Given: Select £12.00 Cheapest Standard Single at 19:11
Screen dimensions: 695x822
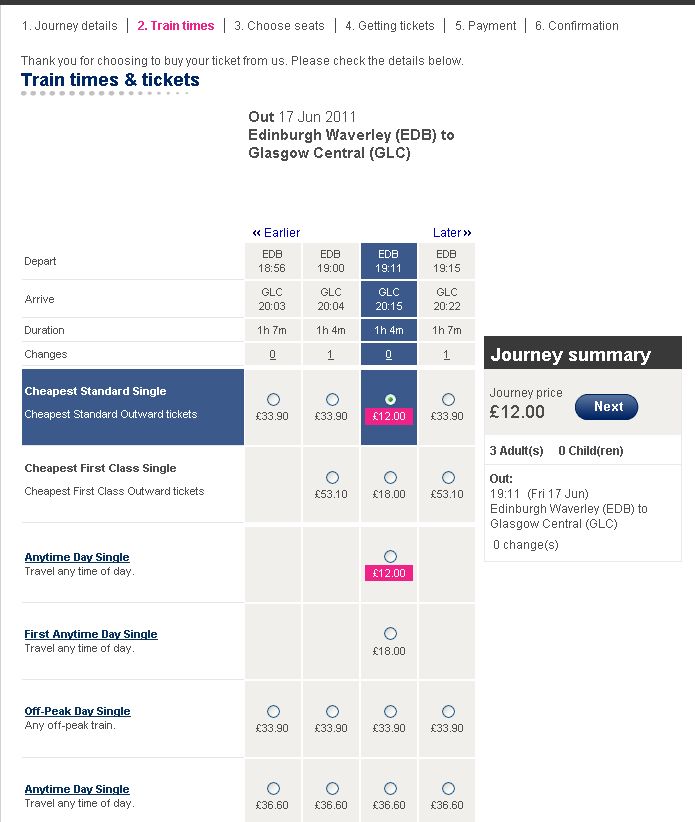Looking at the screenshot, I should [x=390, y=400].
